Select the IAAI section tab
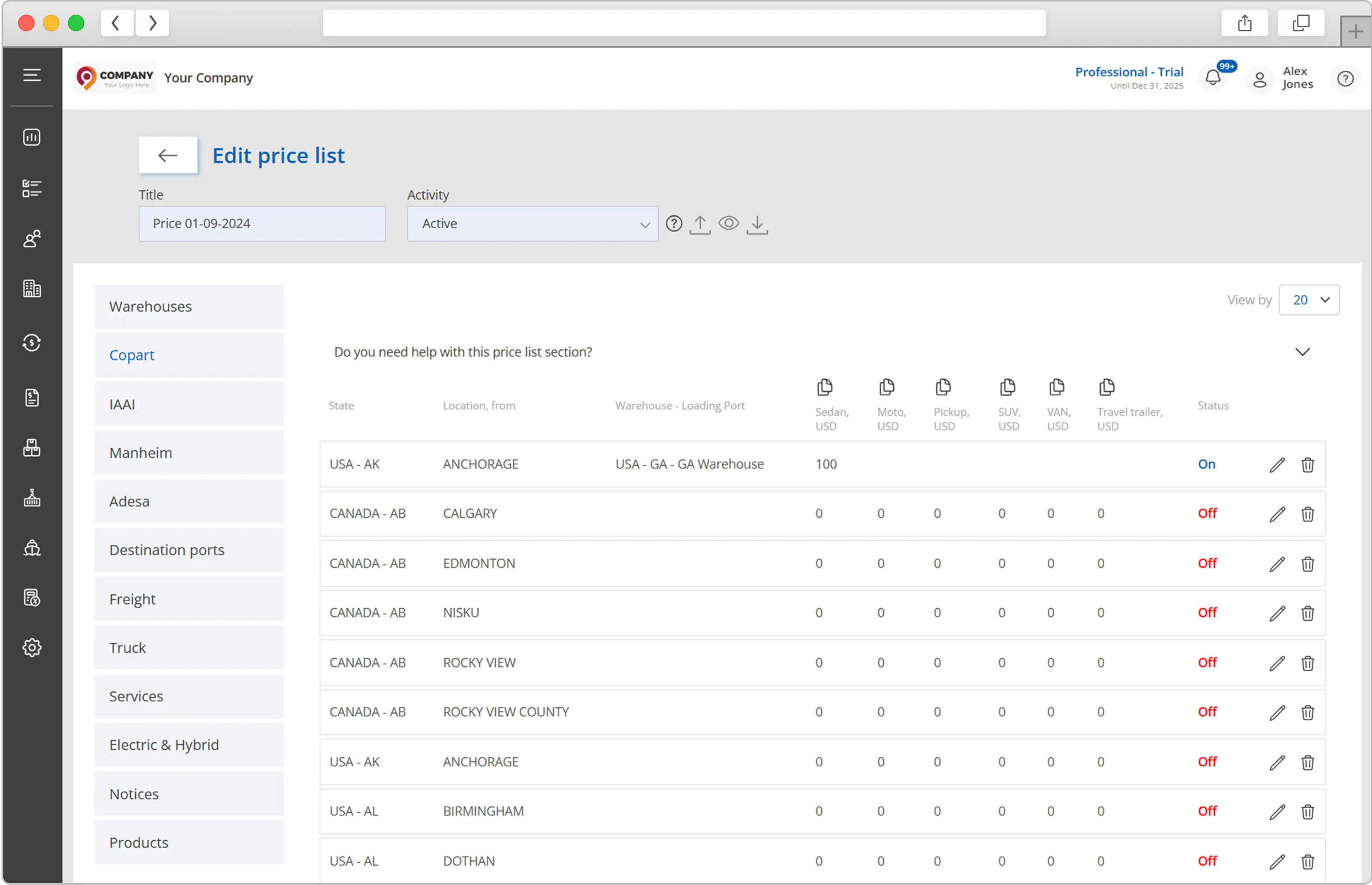 point(189,404)
